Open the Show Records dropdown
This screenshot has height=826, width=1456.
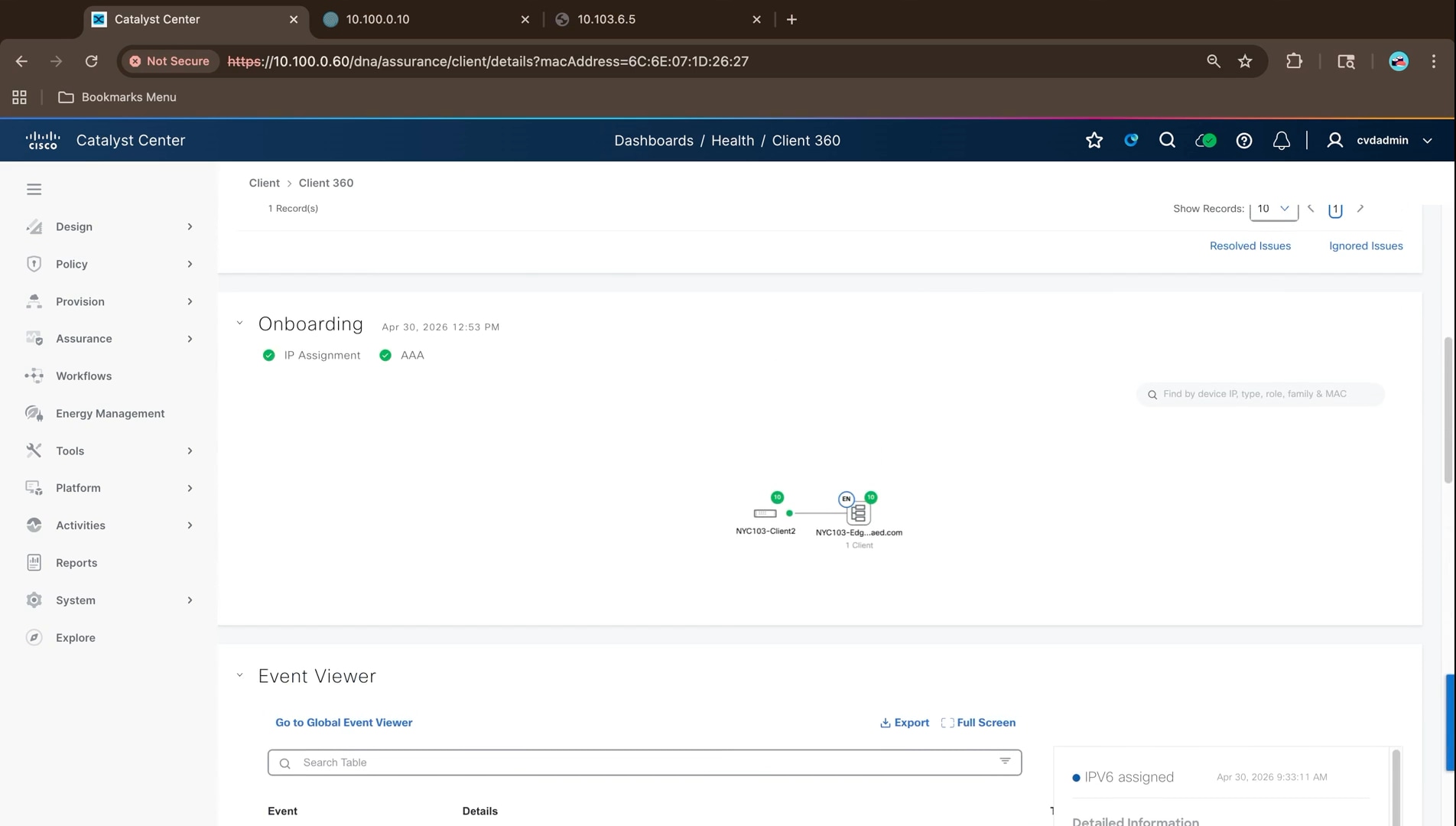(1273, 209)
